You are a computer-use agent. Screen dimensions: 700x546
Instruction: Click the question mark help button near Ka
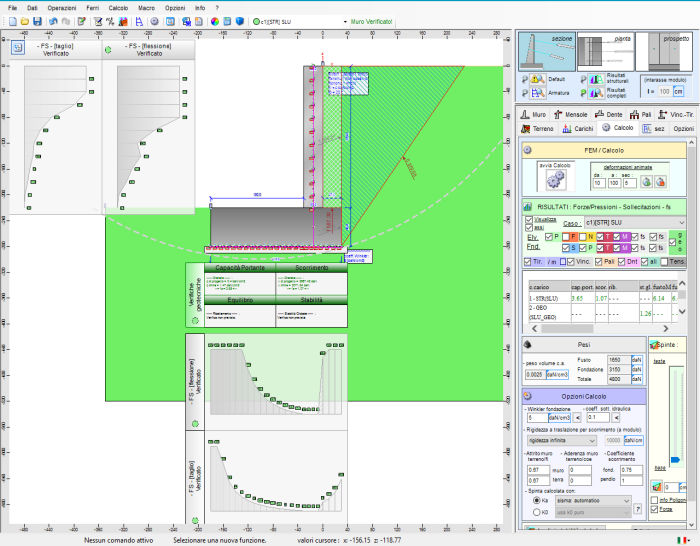pos(638,508)
